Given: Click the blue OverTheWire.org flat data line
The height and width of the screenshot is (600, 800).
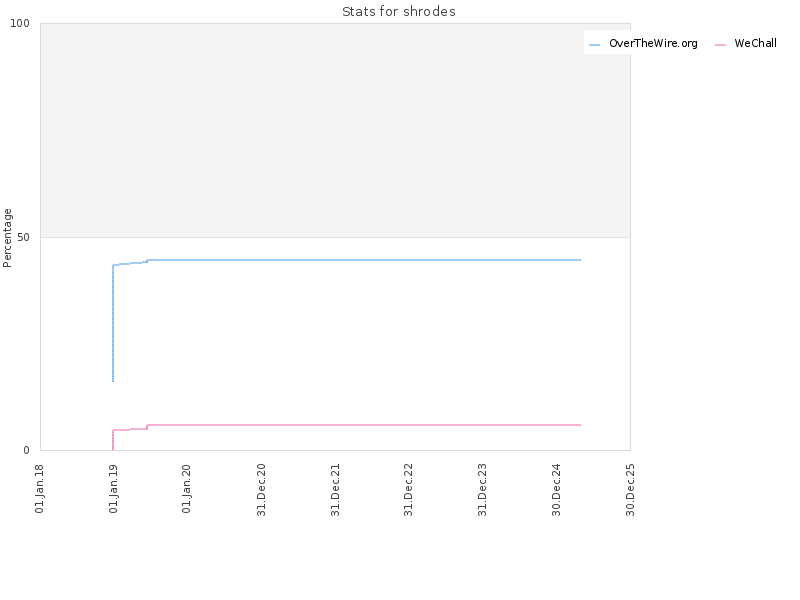Looking at the screenshot, I should [364, 260].
